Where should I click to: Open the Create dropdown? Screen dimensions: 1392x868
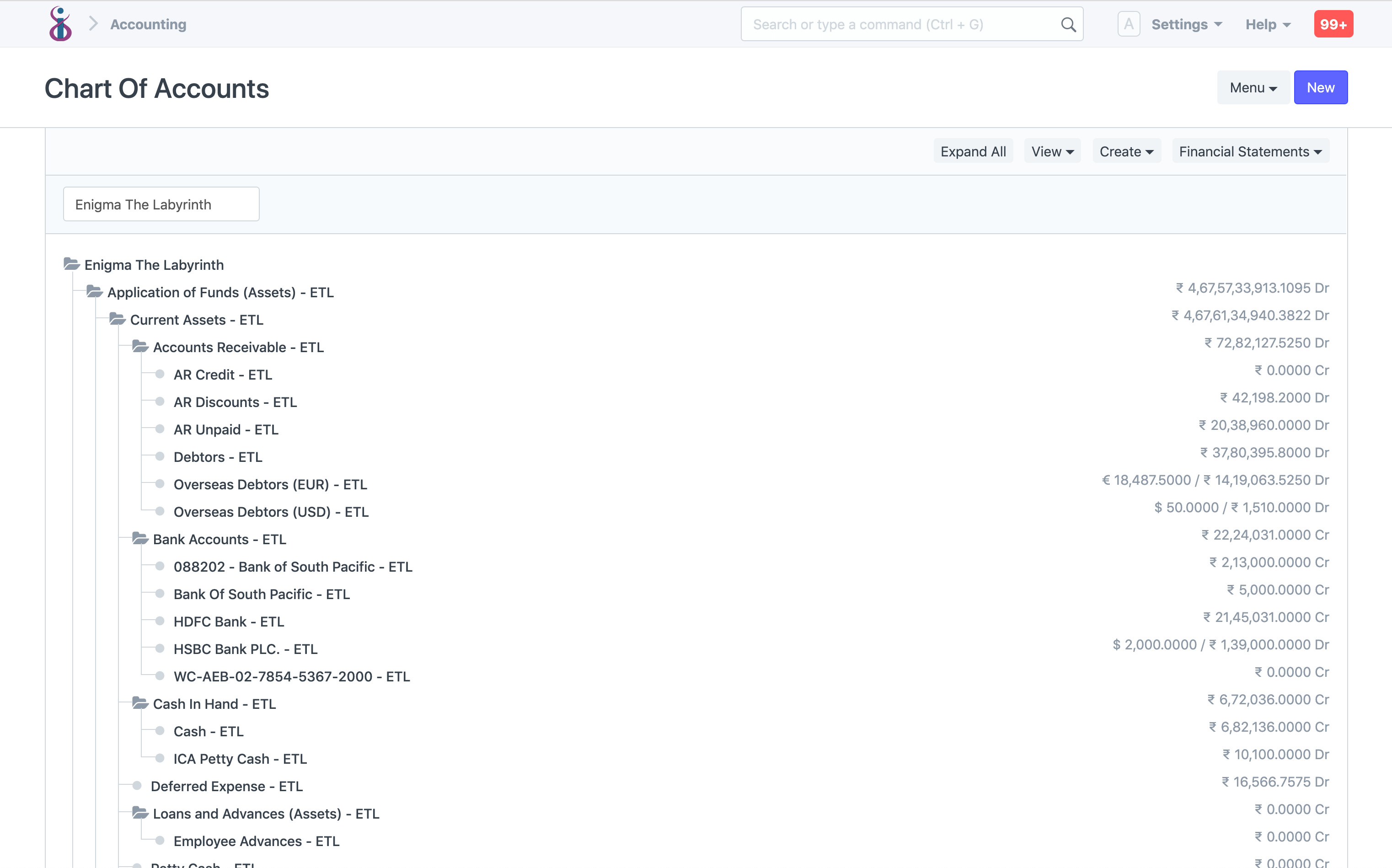tap(1126, 151)
